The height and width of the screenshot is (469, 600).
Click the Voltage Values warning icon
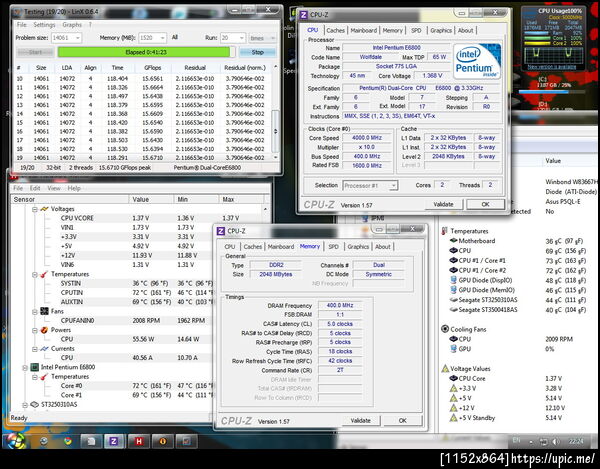coord(445,368)
